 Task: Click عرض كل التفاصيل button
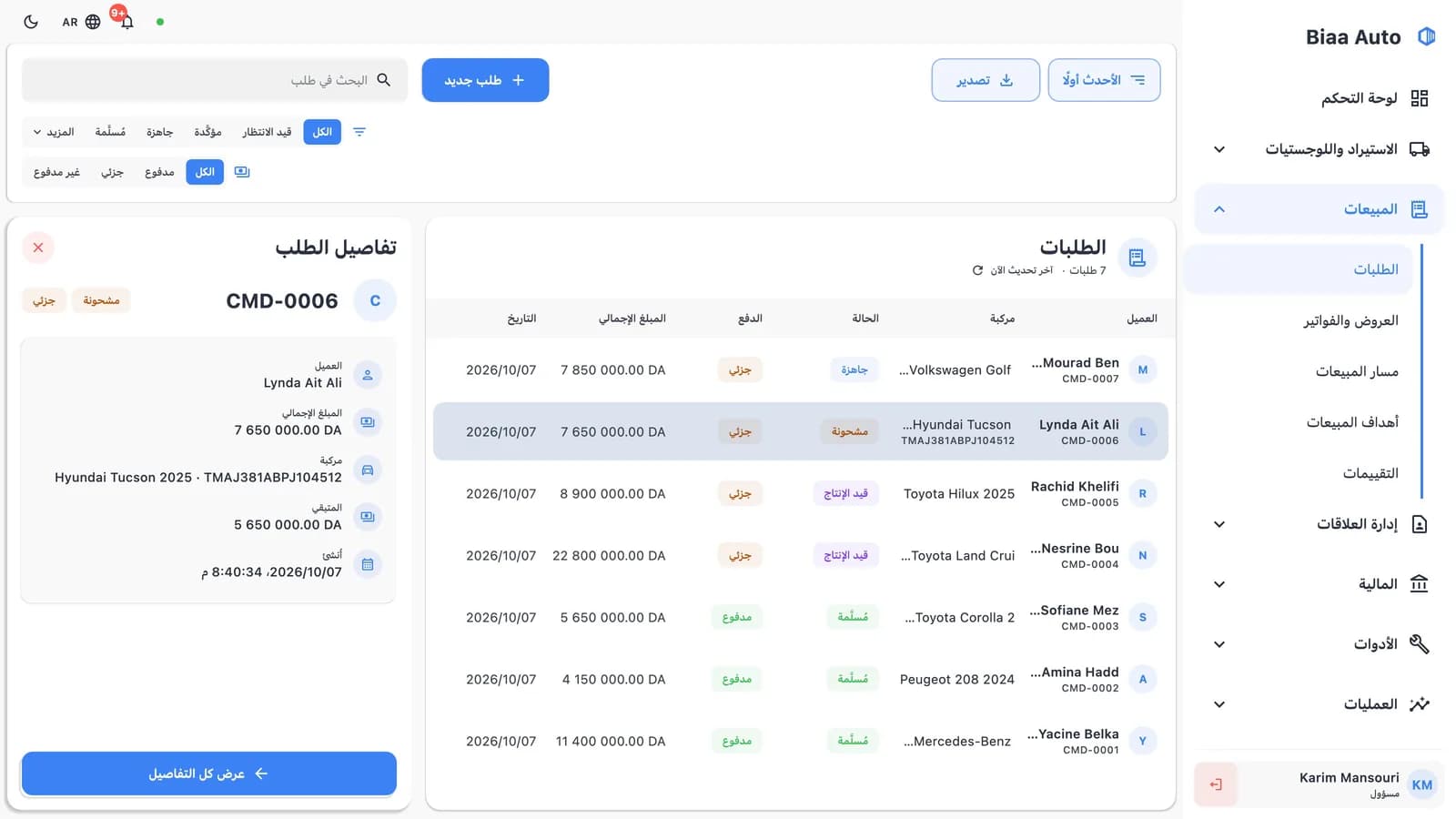tap(208, 773)
